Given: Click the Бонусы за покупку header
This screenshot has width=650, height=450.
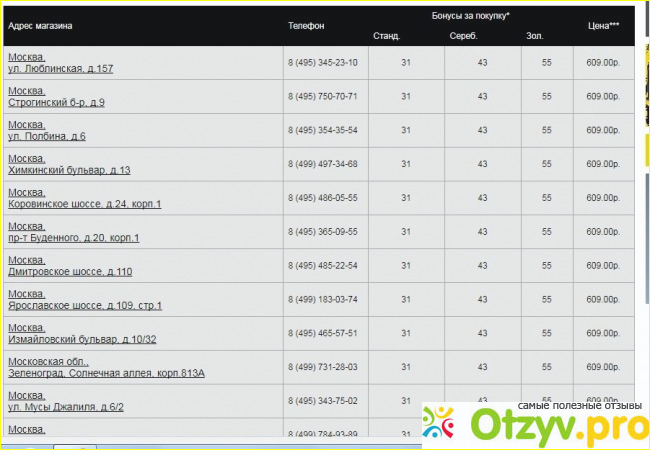Looking at the screenshot, I should click(x=471, y=16).
